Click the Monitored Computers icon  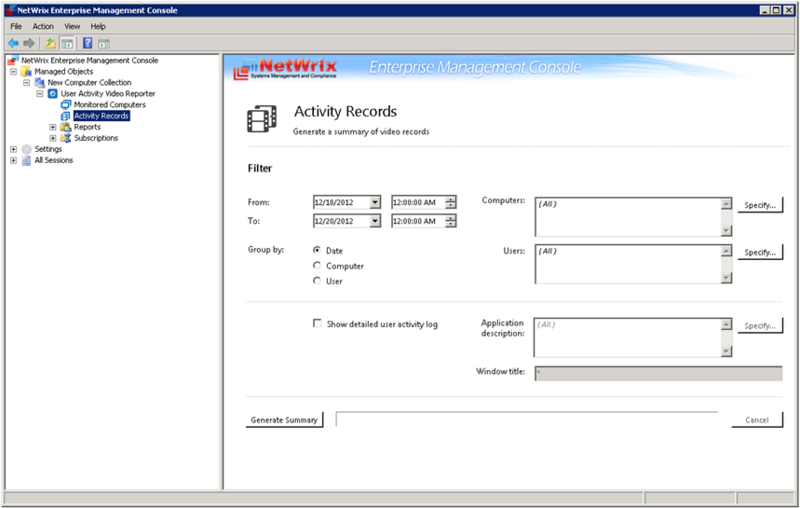click(x=66, y=105)
